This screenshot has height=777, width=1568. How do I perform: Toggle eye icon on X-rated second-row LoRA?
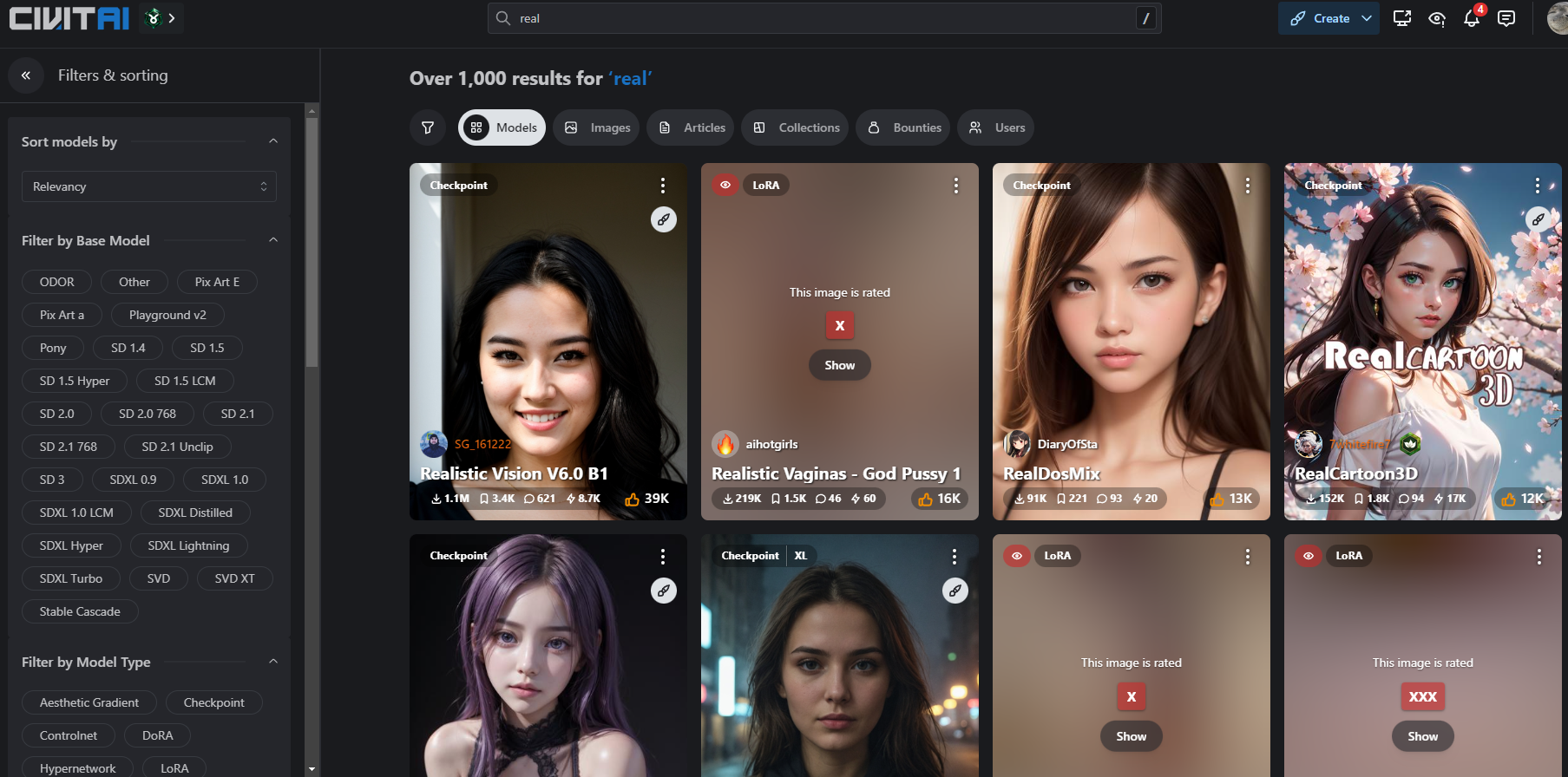click(x=1017, y=556)
